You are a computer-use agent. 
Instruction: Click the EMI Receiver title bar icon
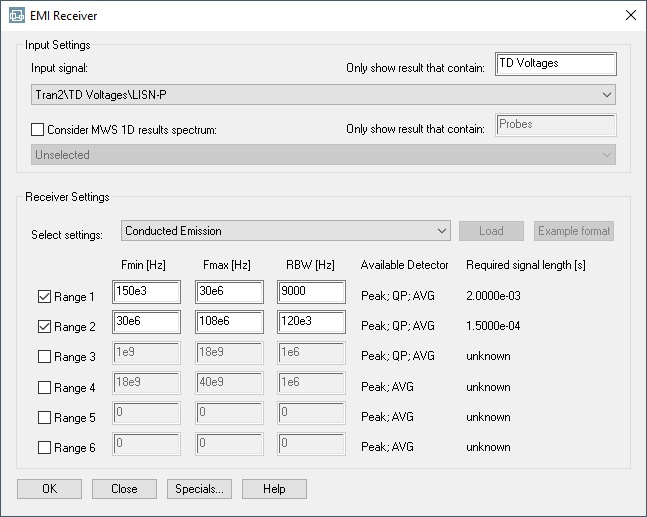pos(16,15)
